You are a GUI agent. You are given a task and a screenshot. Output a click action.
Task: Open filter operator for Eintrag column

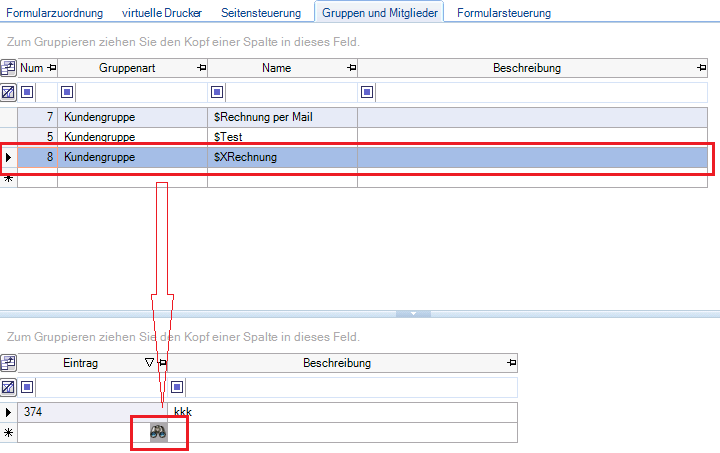click(x=27, y=387)
